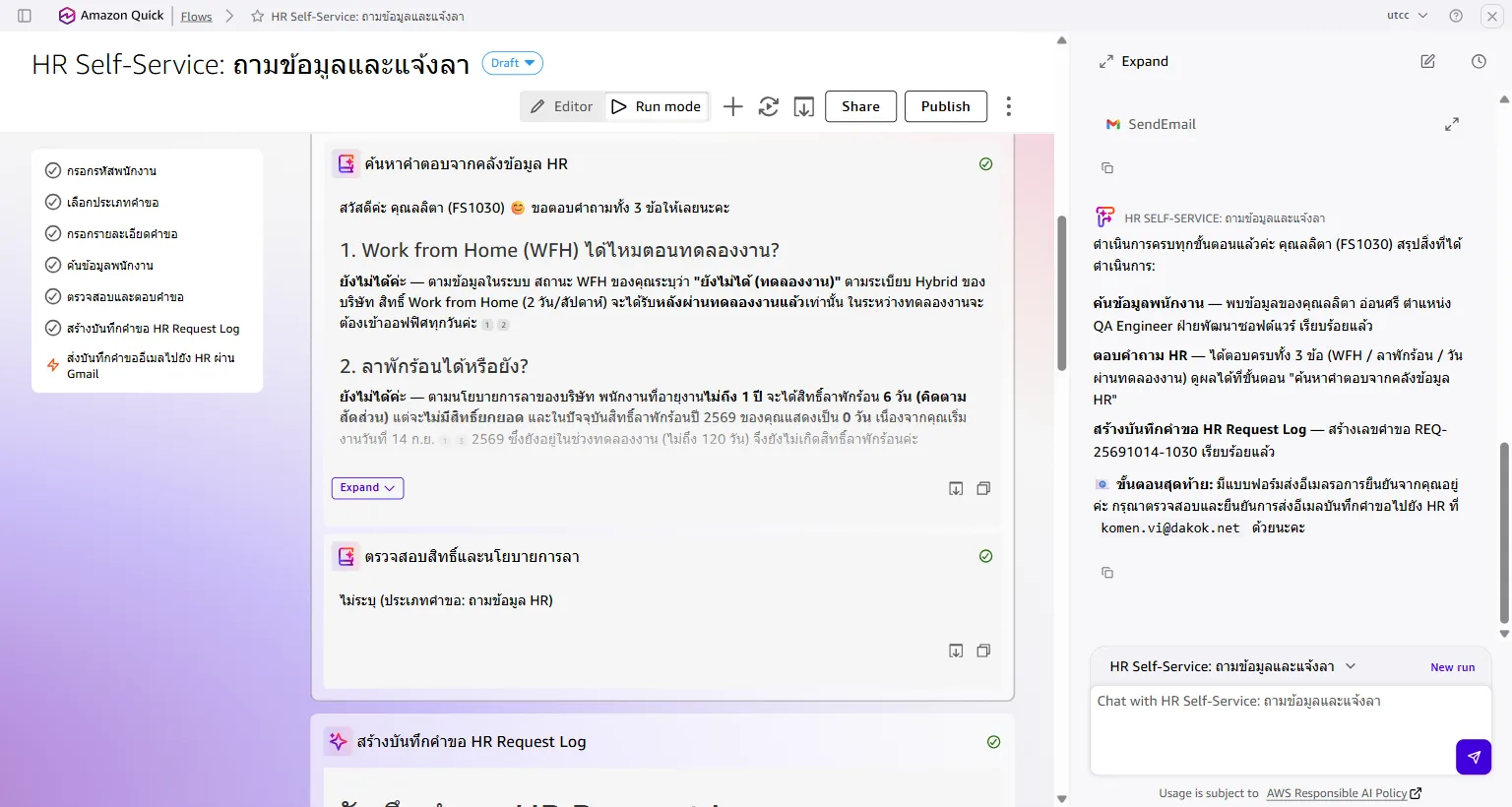
Task: Open the Draft status dropdown
Action: pyautogui.click(x=512, y=63)
